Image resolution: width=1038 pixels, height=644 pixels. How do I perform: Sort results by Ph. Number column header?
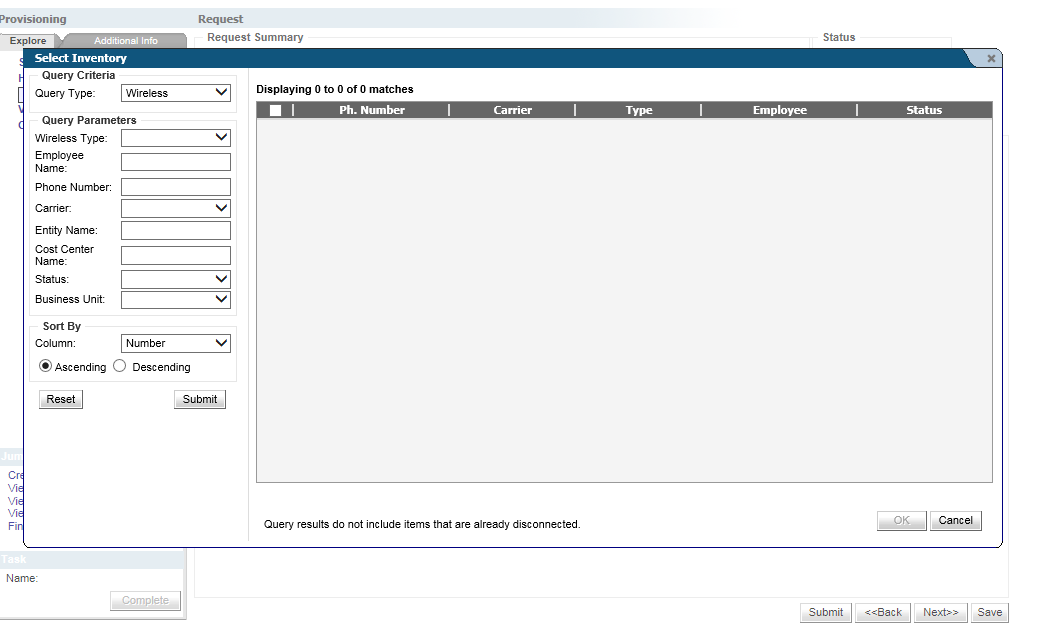(x=371, y=110)
